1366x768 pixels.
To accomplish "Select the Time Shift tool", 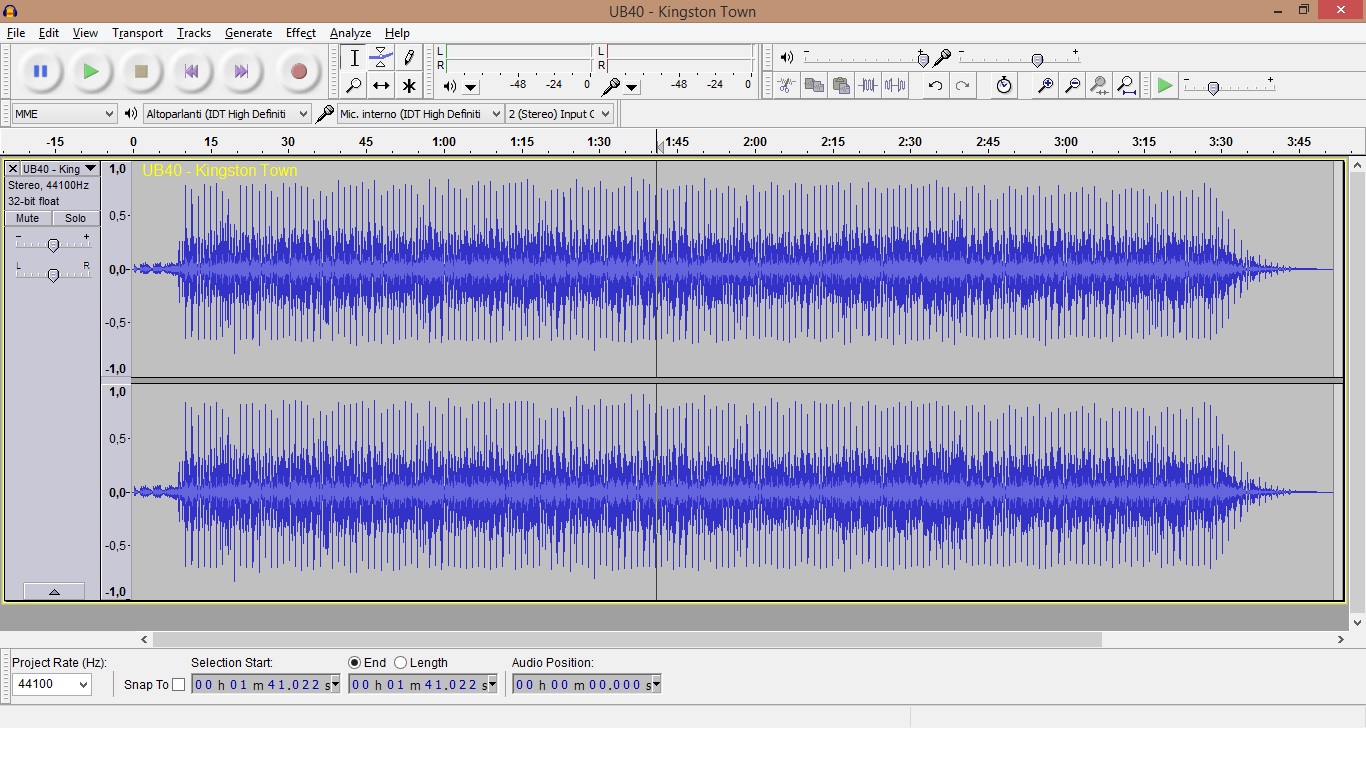I will (381, 86).
